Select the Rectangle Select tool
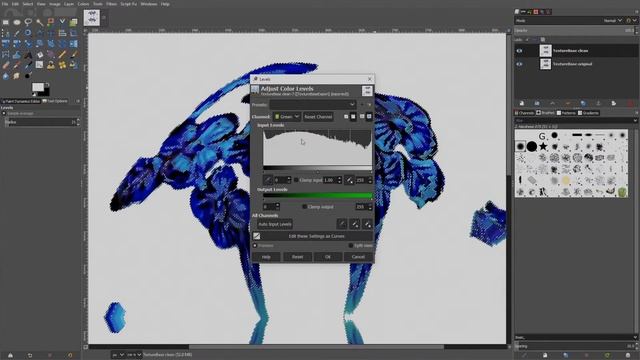 (6, 22)
